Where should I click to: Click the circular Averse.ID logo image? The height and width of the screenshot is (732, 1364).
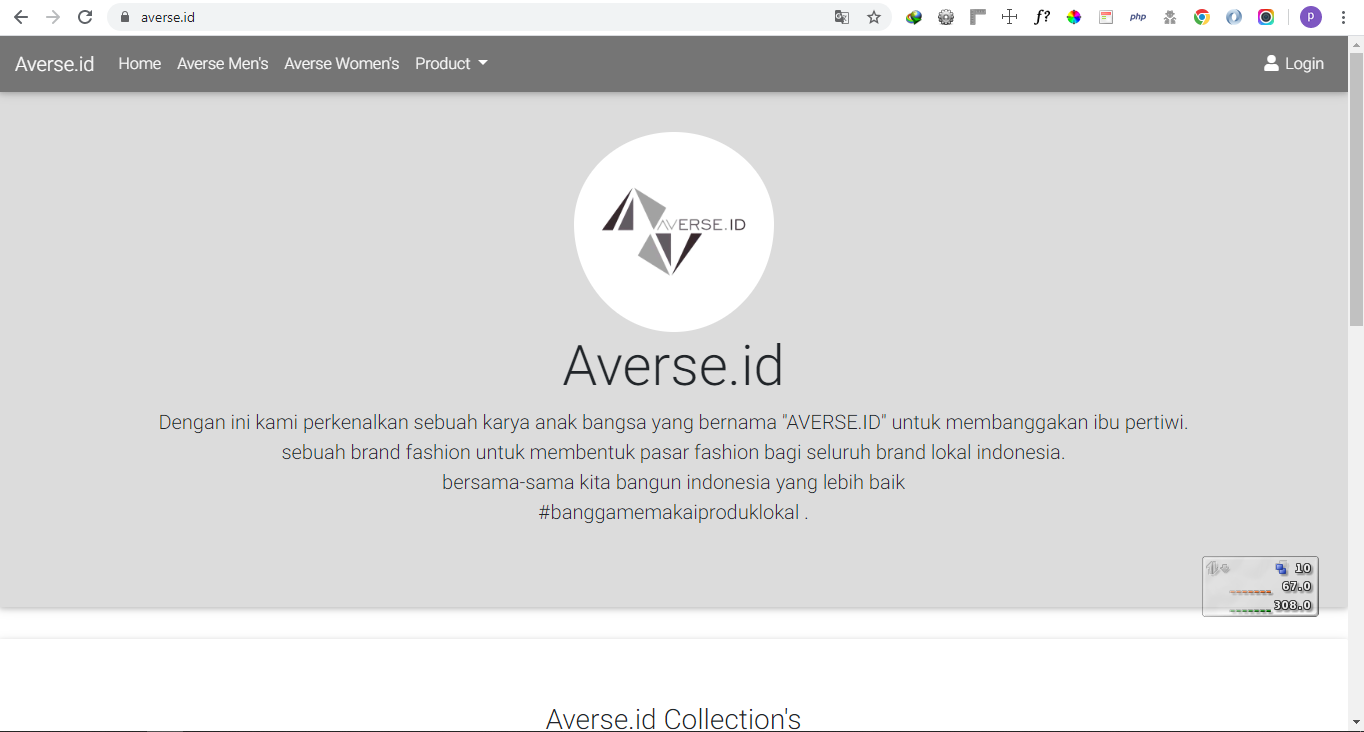673,231
